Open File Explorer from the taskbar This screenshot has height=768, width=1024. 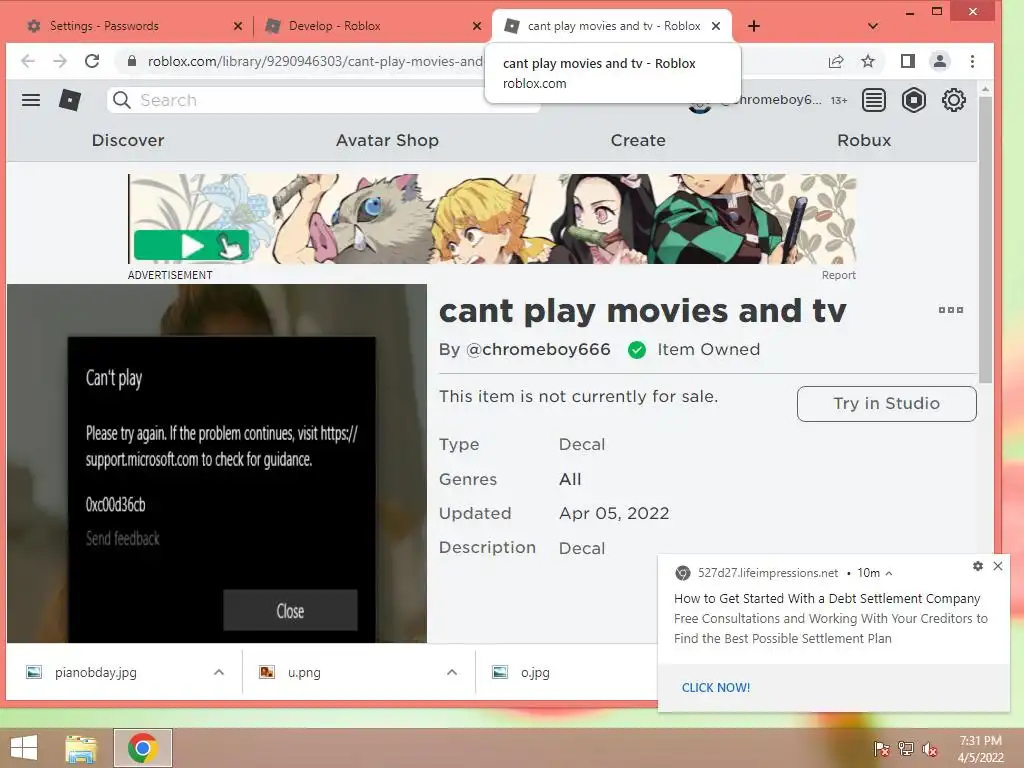(81, 748)
